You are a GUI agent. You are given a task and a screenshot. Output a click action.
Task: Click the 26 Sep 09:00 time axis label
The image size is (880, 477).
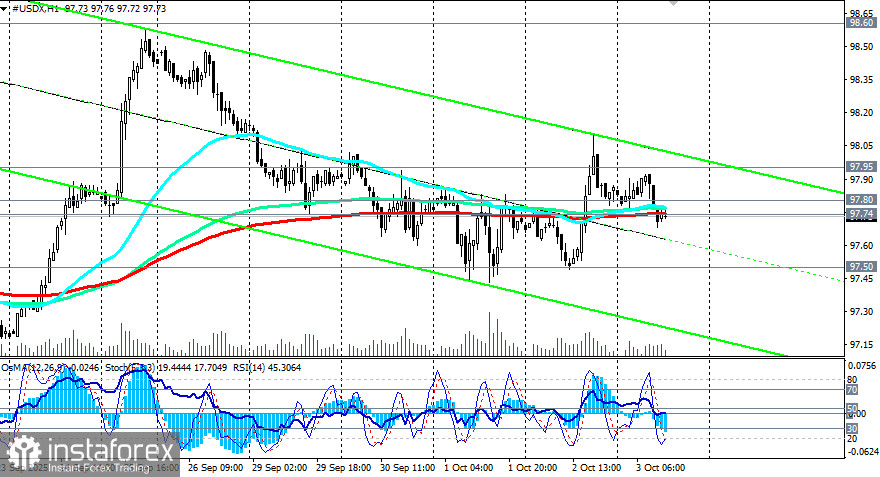pos(216,467)
